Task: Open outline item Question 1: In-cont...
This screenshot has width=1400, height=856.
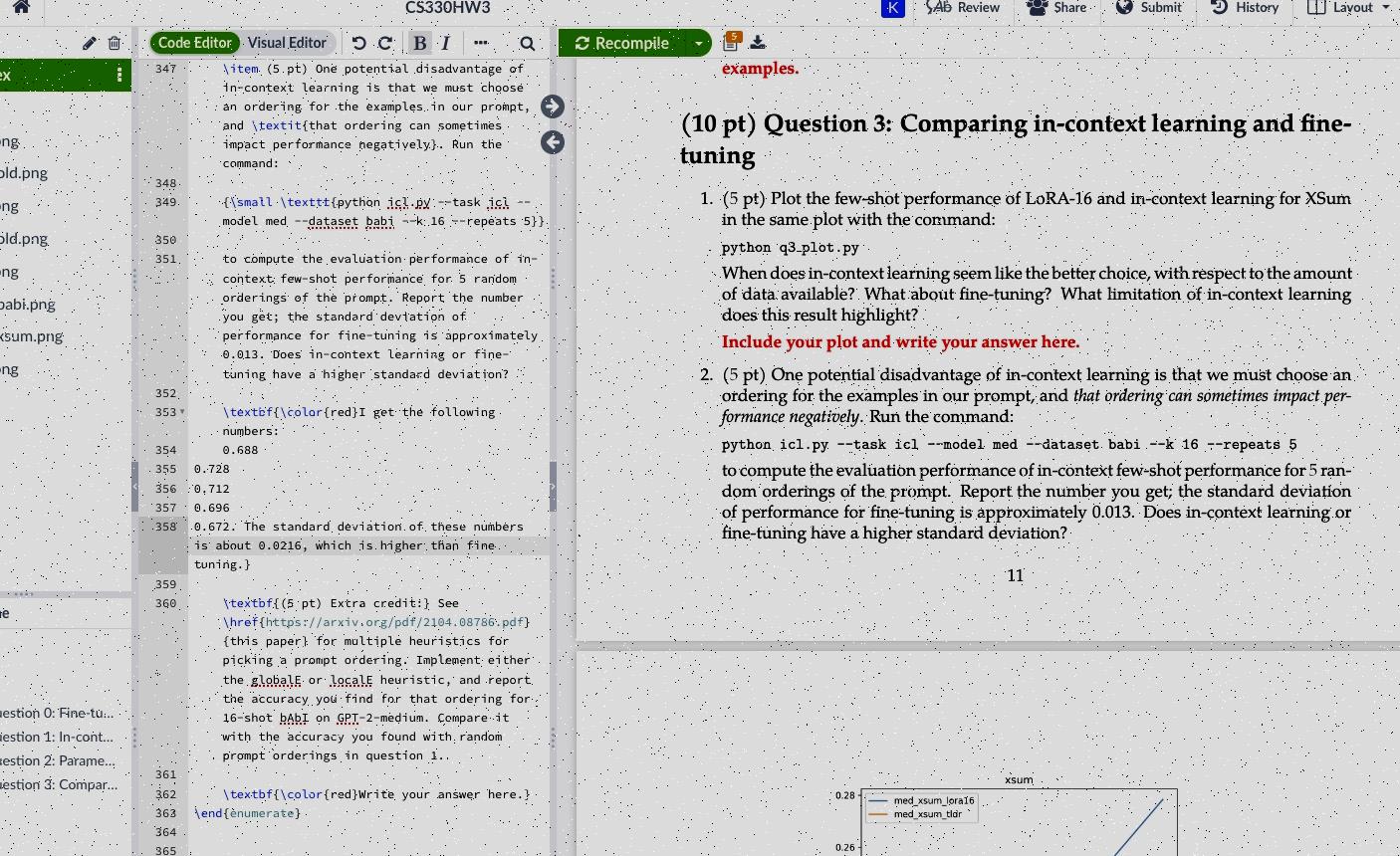Action: [x=57, y=737]
